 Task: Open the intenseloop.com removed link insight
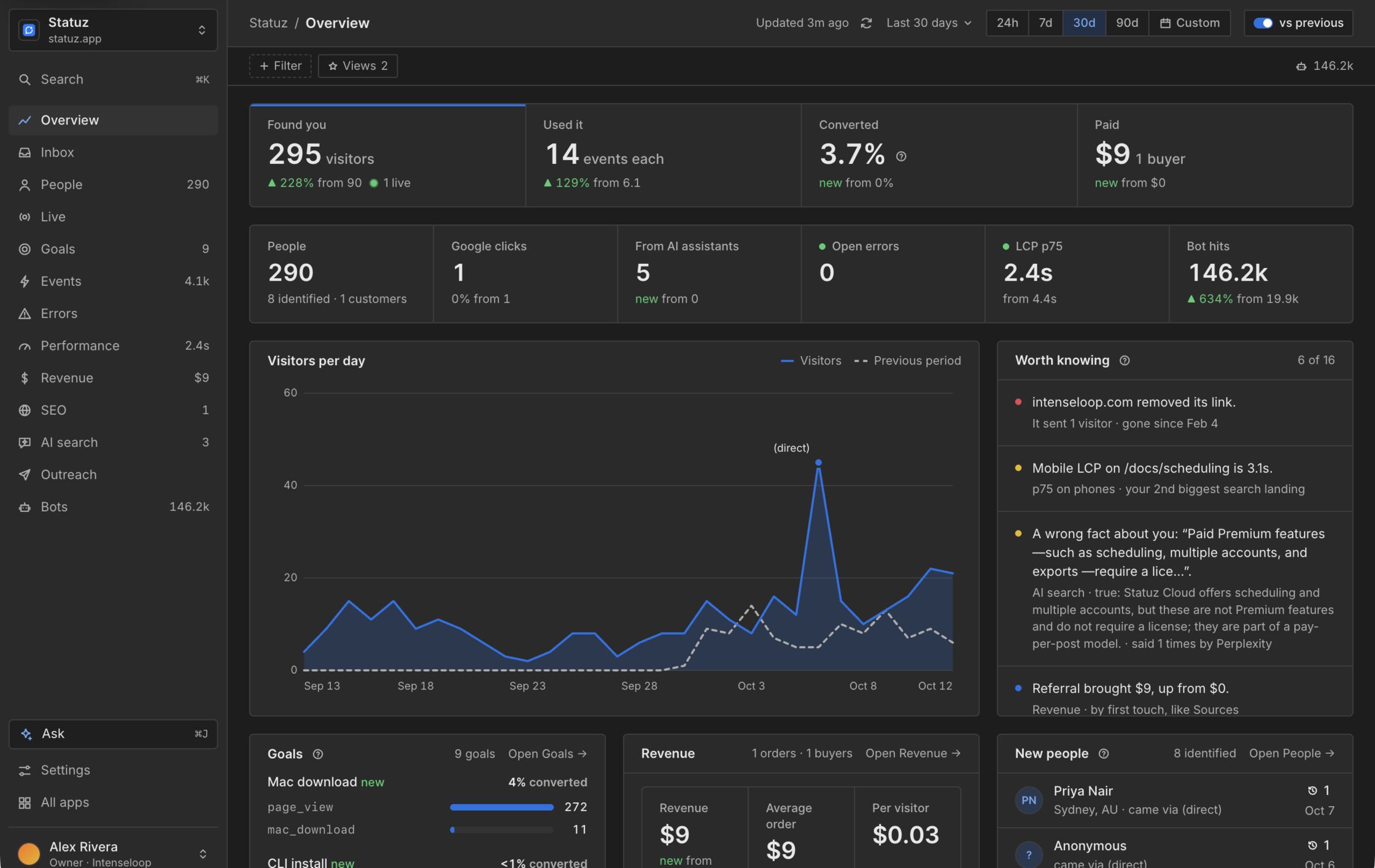point(1175,413)
